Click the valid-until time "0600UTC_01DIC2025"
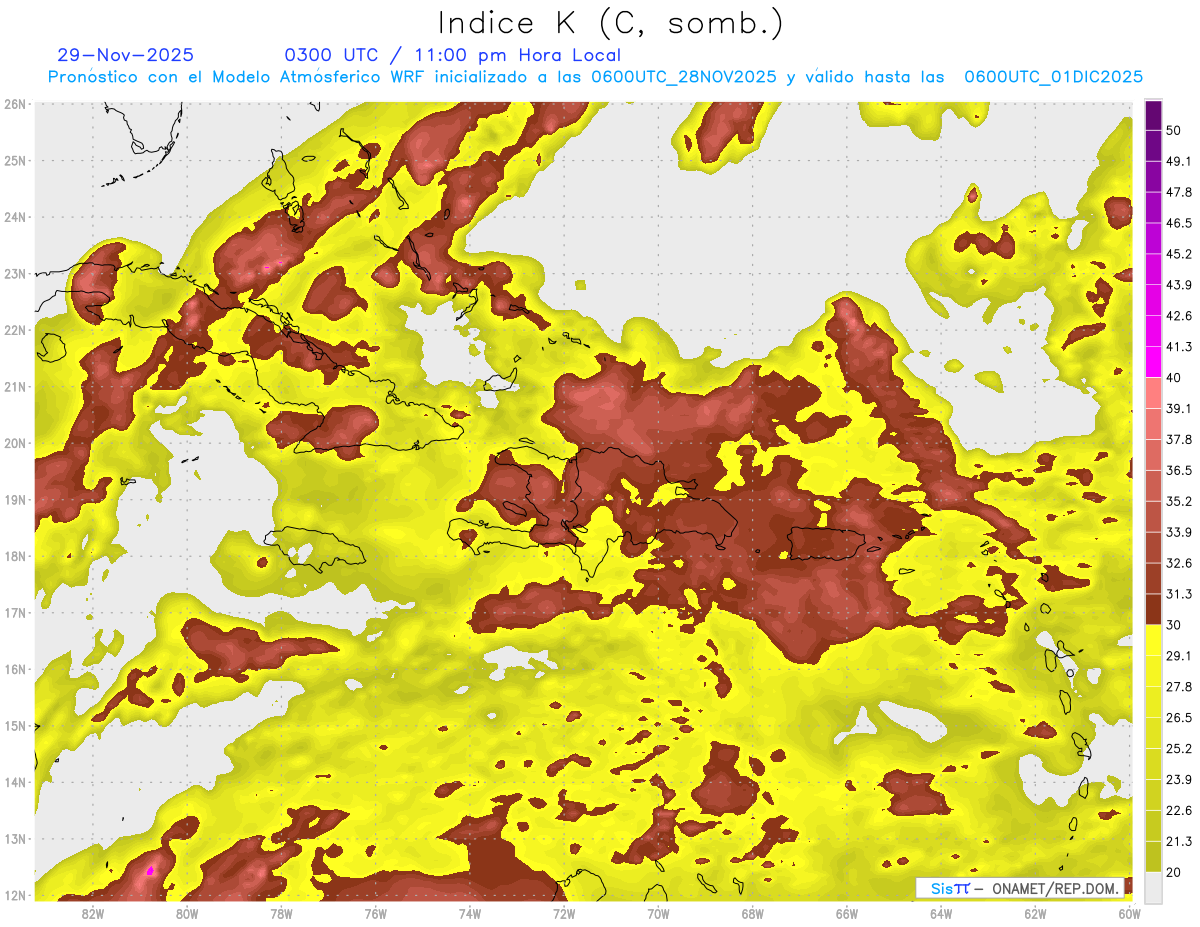This screenshot has width=1200, height=927. click(1053, 77)
